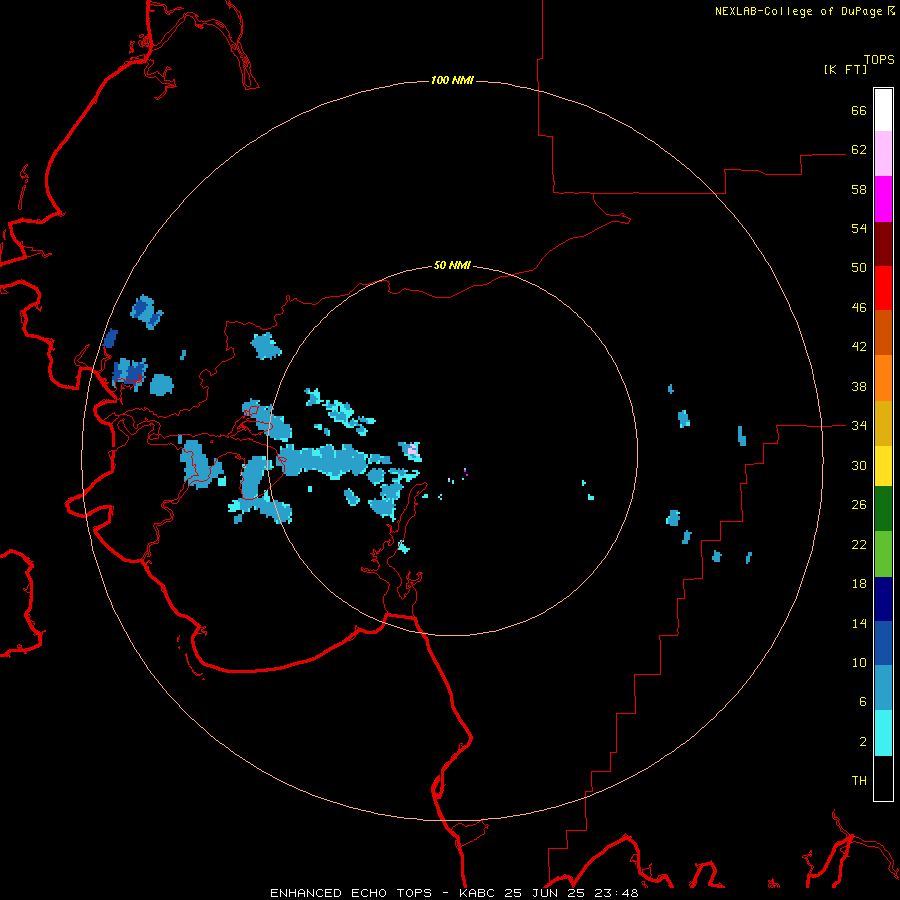
Task: Click the dark green legend swatch
Action: click(883, 509)
